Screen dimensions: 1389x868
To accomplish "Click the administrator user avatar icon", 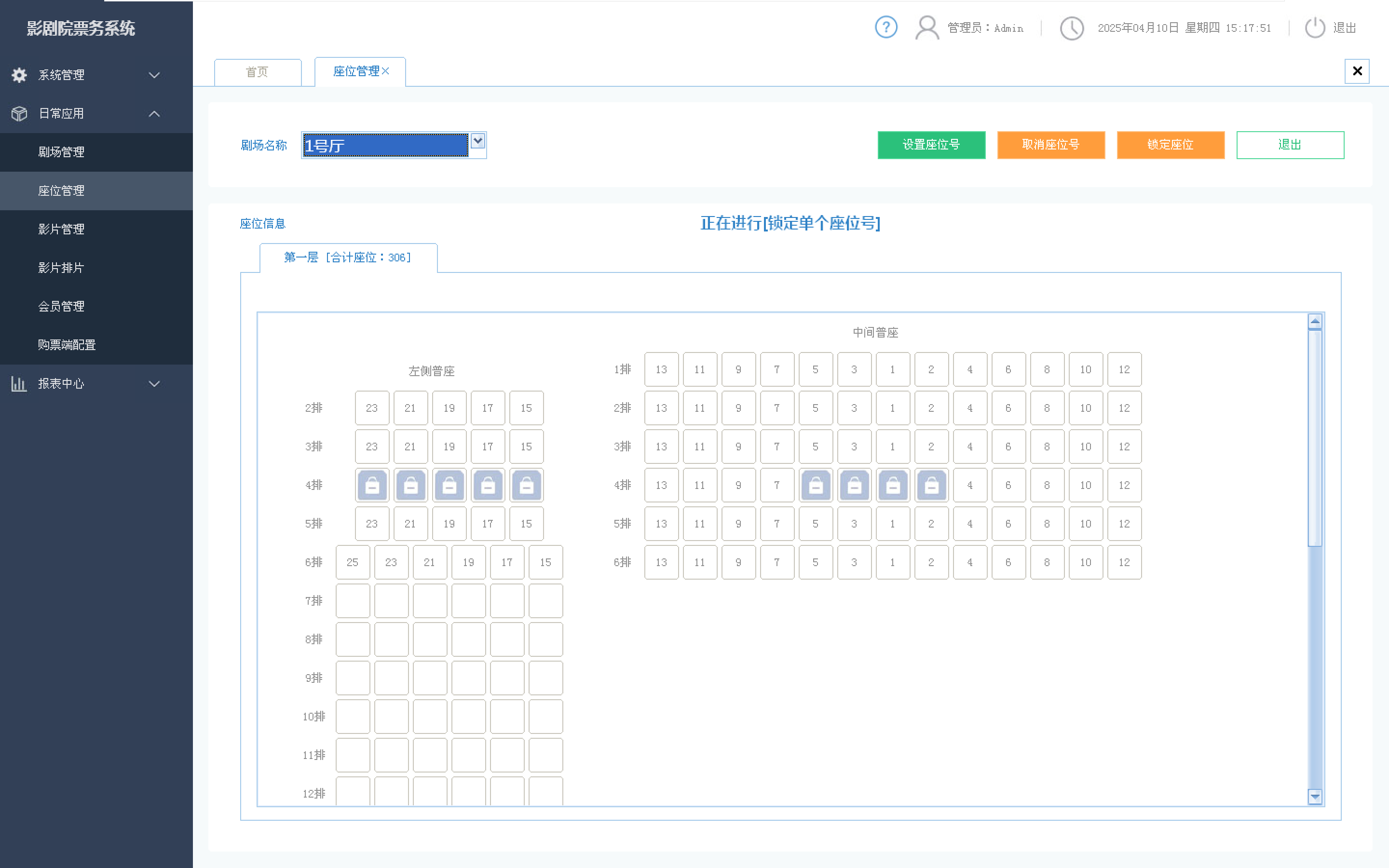I will (926, 27).
